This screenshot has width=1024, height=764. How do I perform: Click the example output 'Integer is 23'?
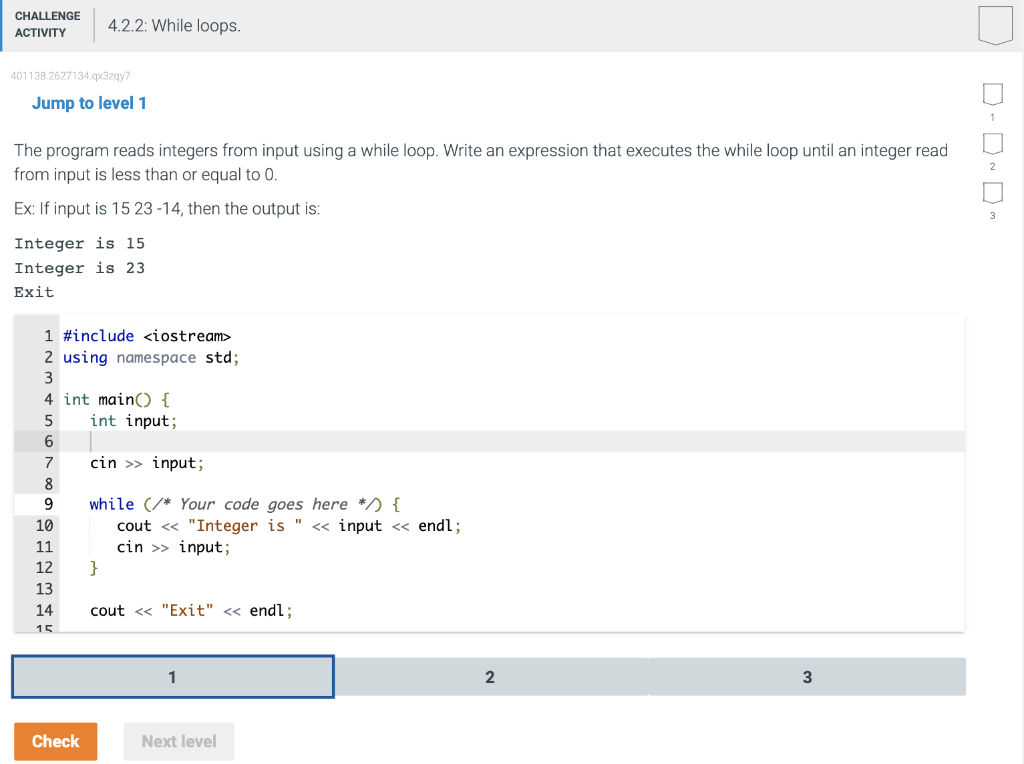click(x=80, y=268)
